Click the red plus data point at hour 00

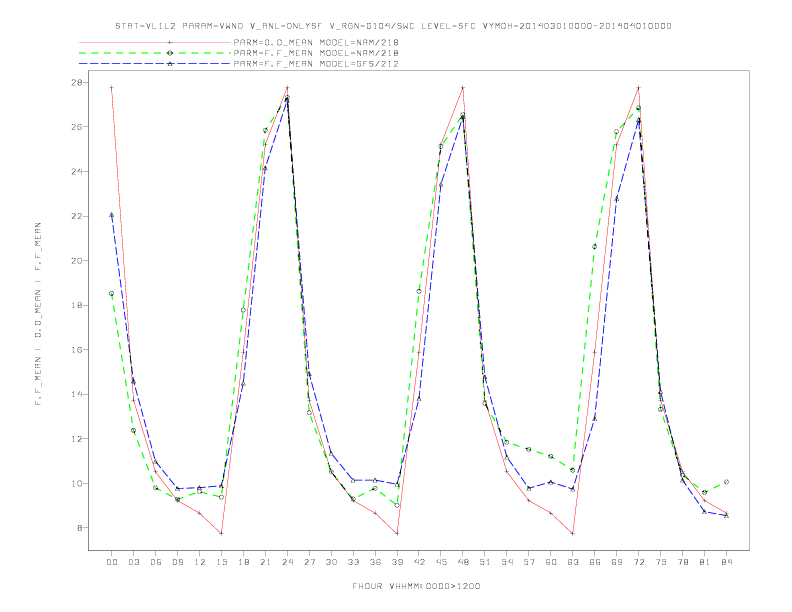point(112,88)
